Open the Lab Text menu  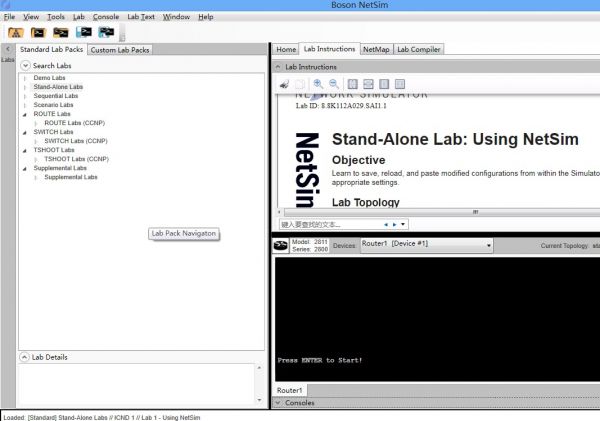141,17
